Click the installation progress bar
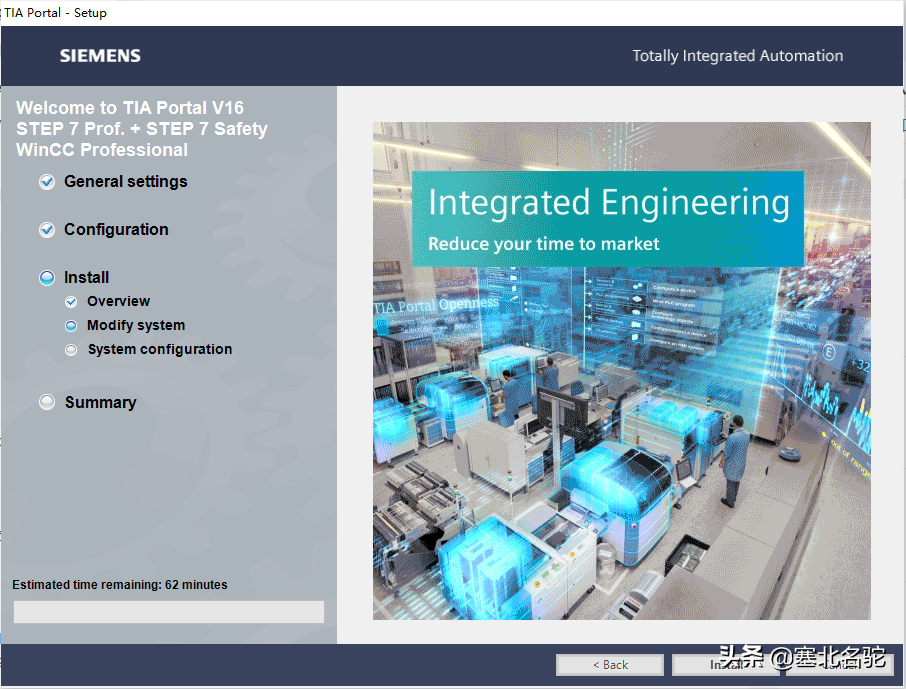Viewport: 906px width, 689px height. [x=169, y=612]
